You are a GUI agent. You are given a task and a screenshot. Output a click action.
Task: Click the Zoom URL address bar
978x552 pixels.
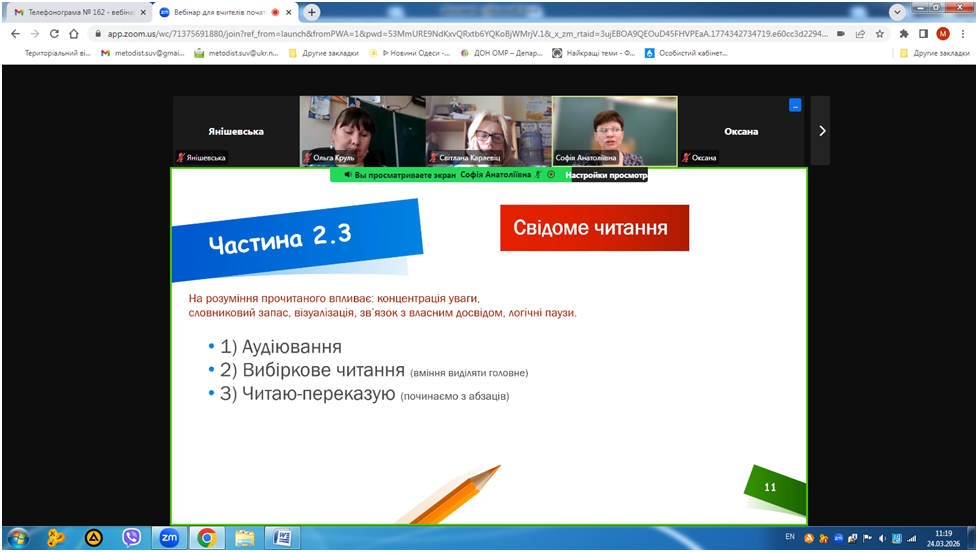point(450,33)
